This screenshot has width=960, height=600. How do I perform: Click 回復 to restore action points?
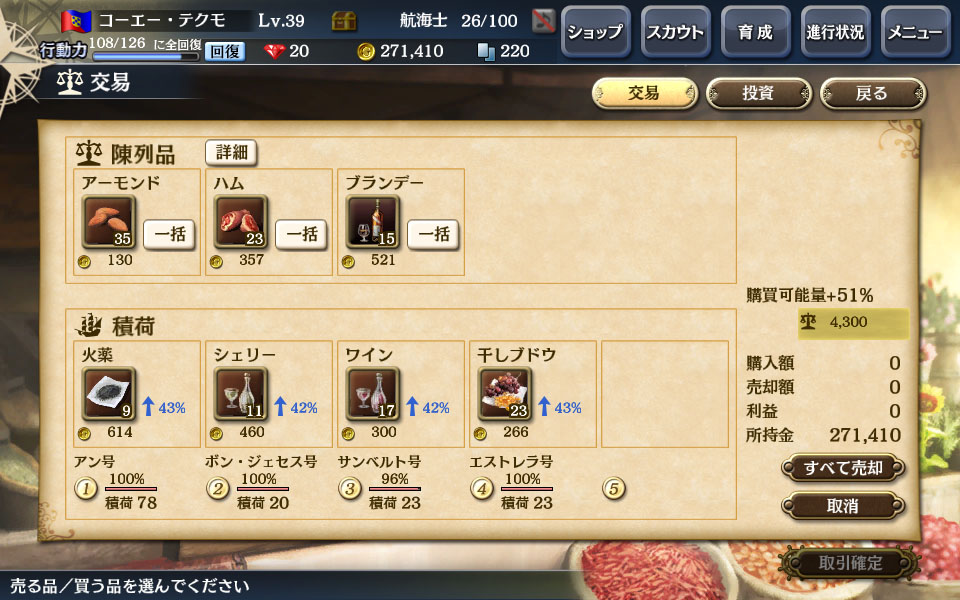(x=225, y=51)
